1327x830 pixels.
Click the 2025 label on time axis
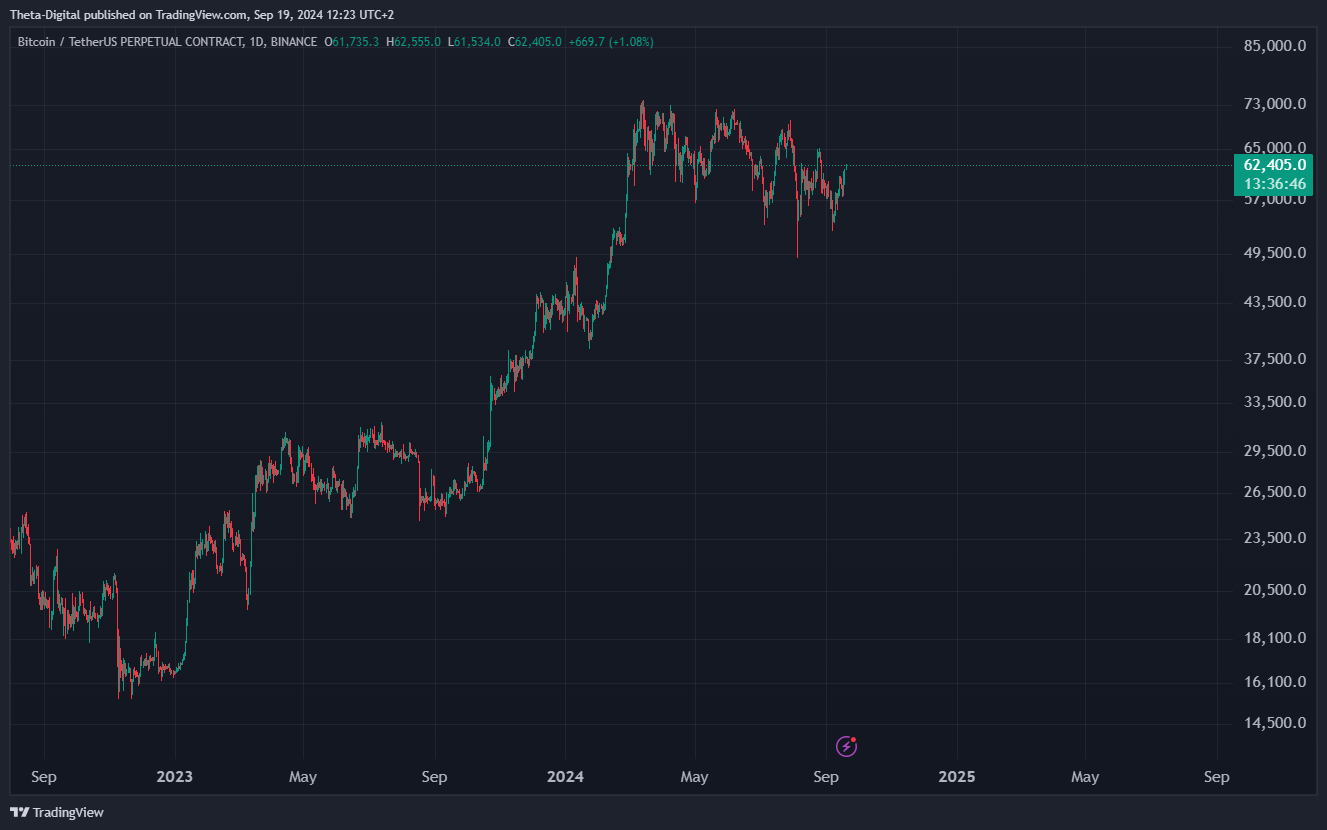pyautogui.click(x=956, y=777)
